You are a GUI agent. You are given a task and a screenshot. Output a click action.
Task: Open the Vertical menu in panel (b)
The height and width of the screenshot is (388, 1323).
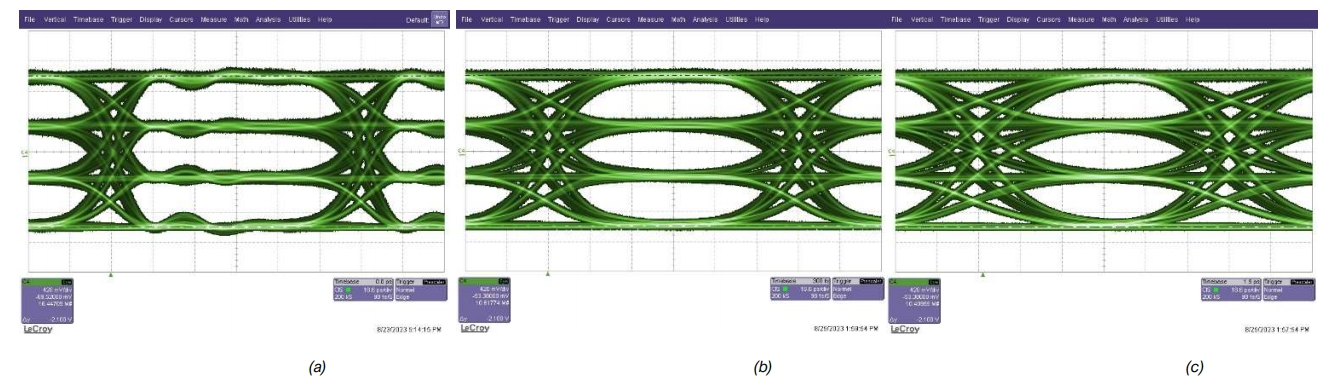(x=492, y=20)
